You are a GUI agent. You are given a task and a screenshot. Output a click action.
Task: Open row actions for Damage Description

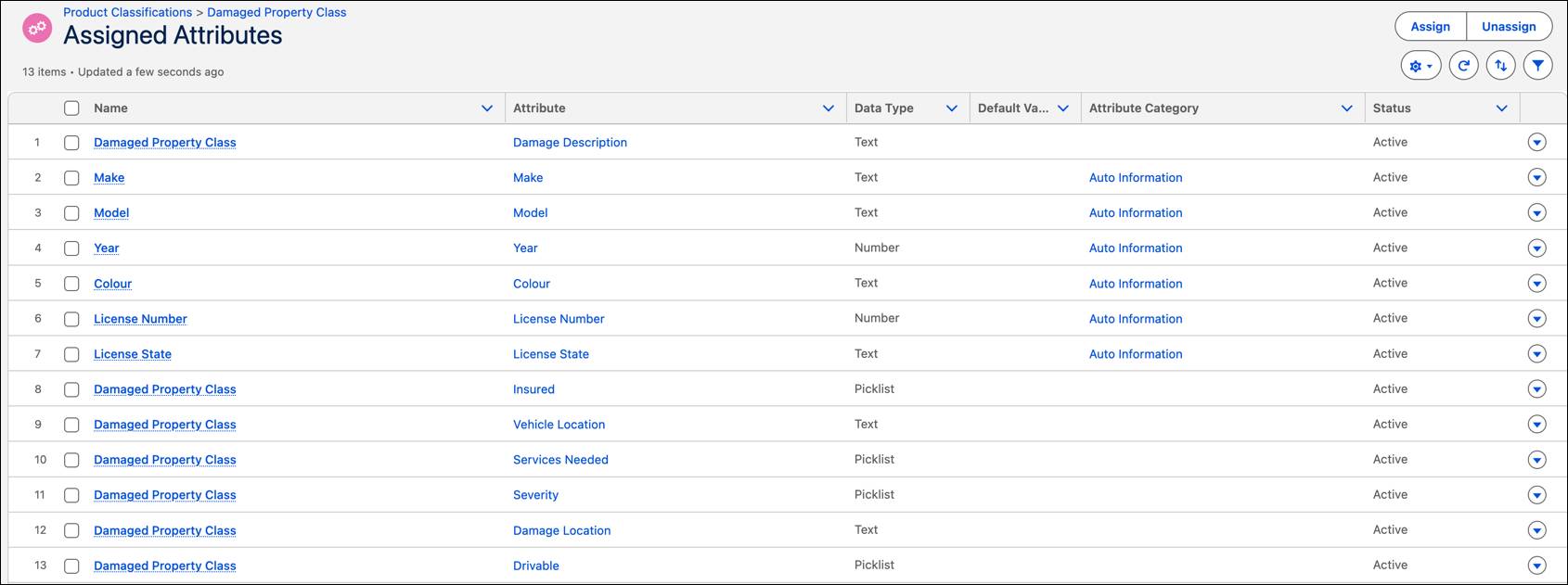point(1536,142)
